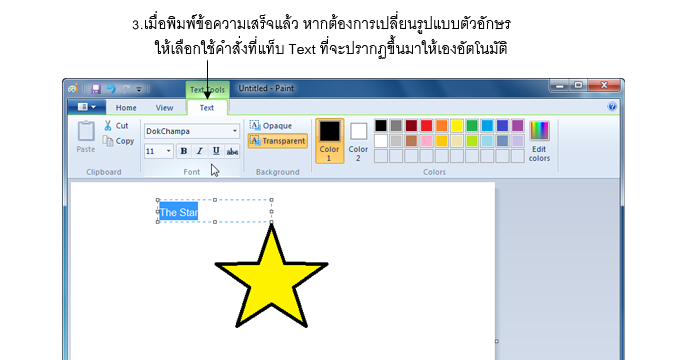680x360 pixels.
Task: Toggle Strikethrough abc button
Action: (x=232, y=151)
